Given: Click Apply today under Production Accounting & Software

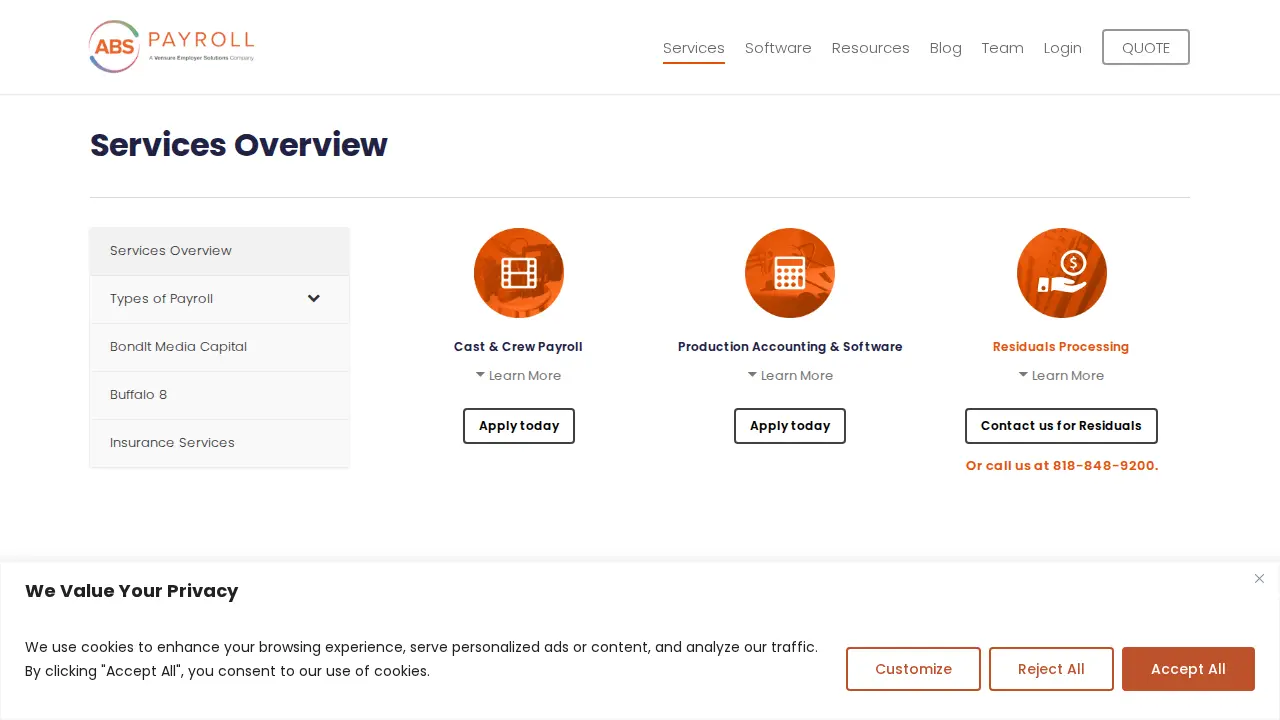Looking at the screenshot, I should (x=790, y=426).
